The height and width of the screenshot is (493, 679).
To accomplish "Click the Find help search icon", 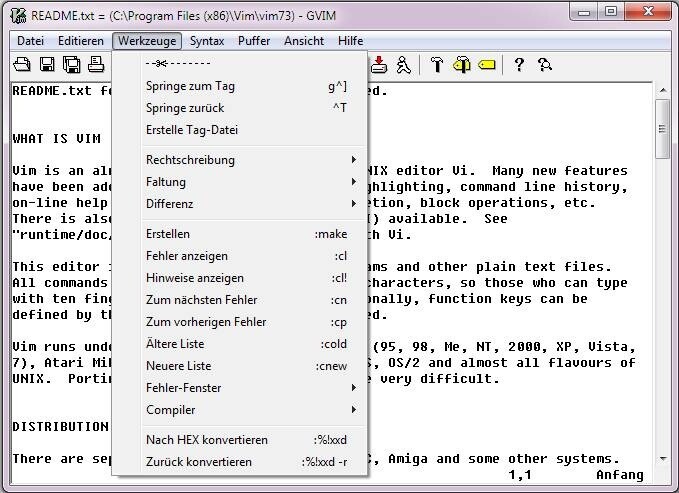I will tap(544, 65).
